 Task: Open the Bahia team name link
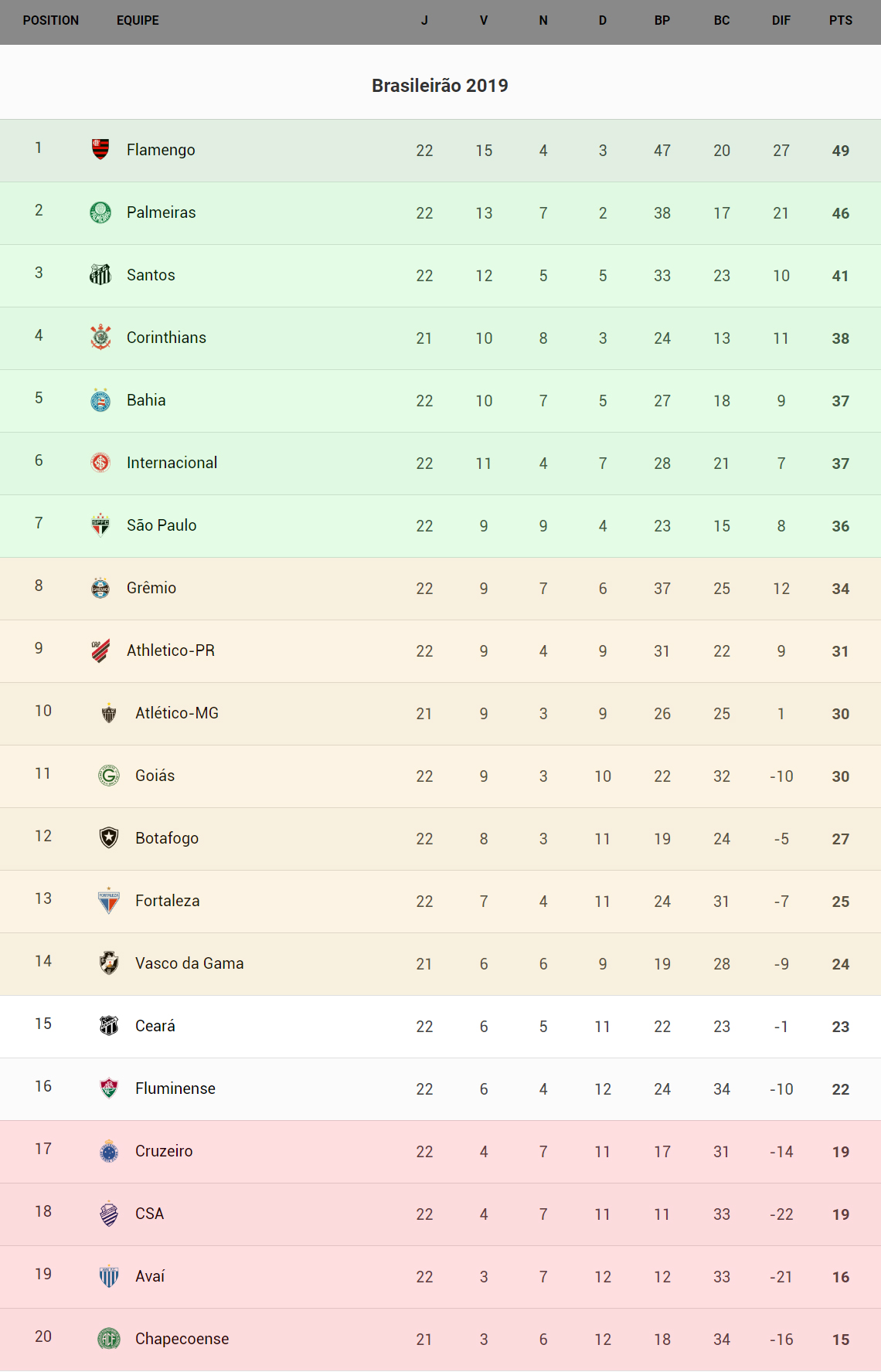tap(146, 400)
